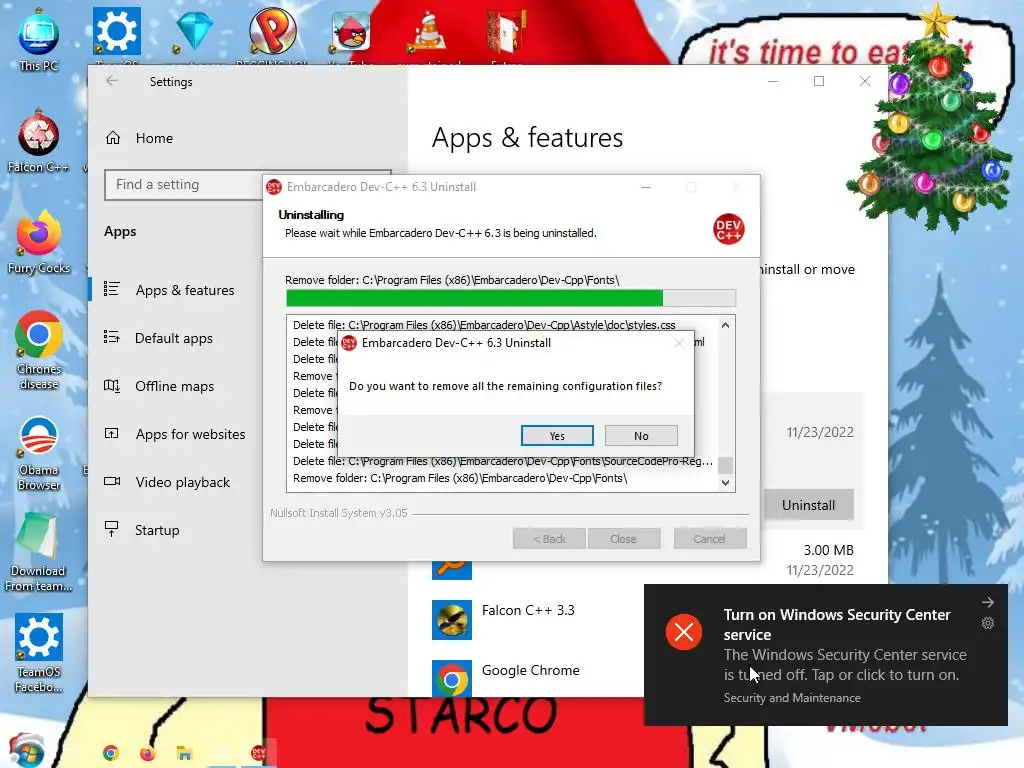Open the red card desktop icon
1024x768 pixels.
506,31
